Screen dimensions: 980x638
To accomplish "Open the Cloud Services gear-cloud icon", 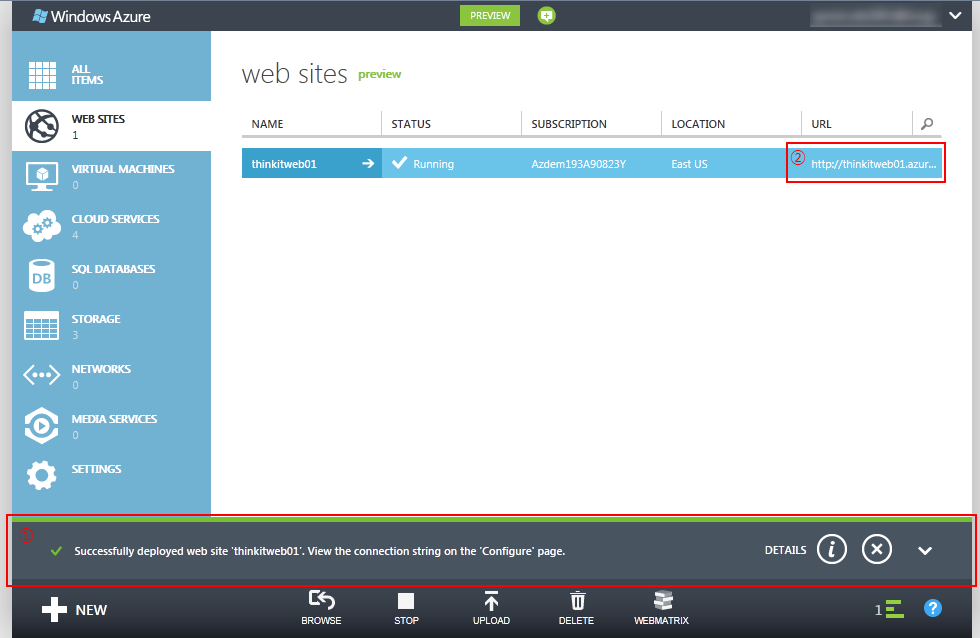I will pyautogui.click(x=42, y=226).
